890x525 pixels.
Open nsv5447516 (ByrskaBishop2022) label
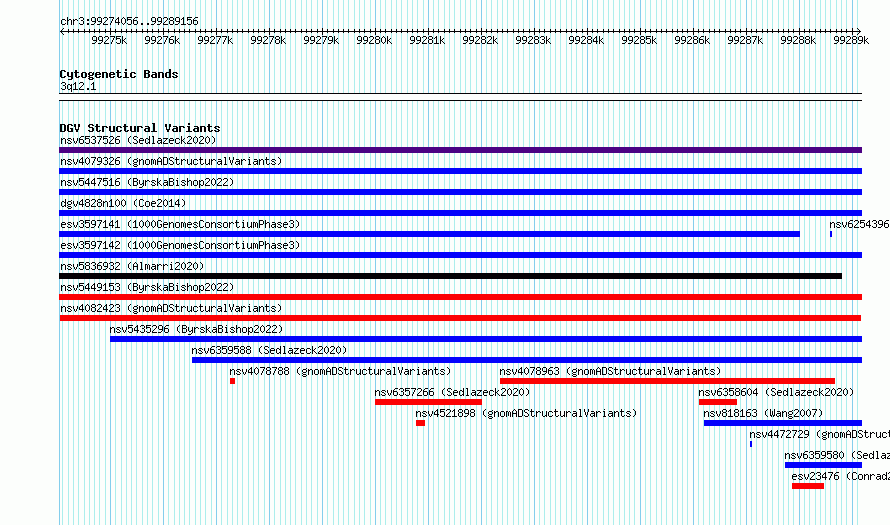[x=147, y=182]
